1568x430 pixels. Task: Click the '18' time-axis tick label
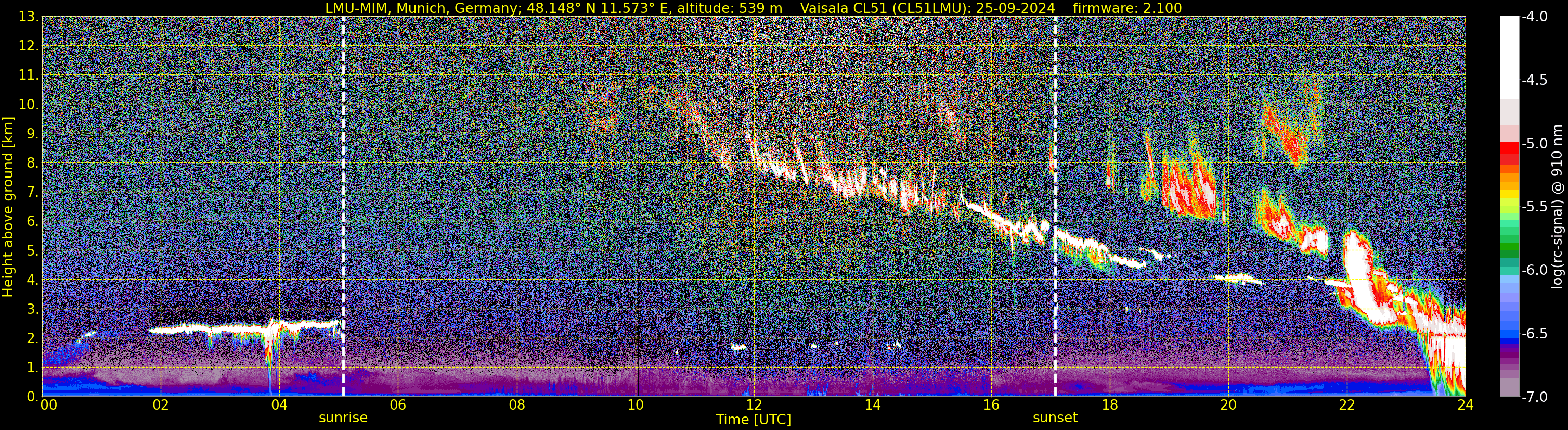1110,405
